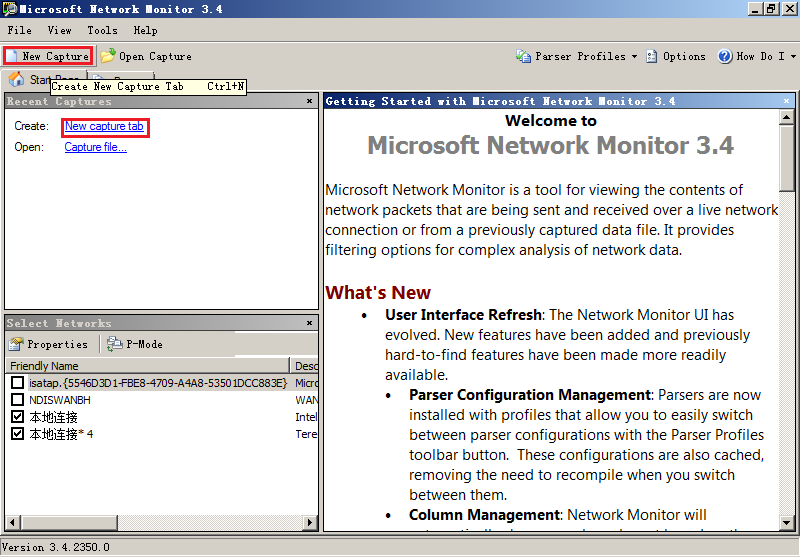The width and height of the screenshot is (800, 557).
Task: Click the Parser Configuration Management text
Action: [x=530, y=395]
